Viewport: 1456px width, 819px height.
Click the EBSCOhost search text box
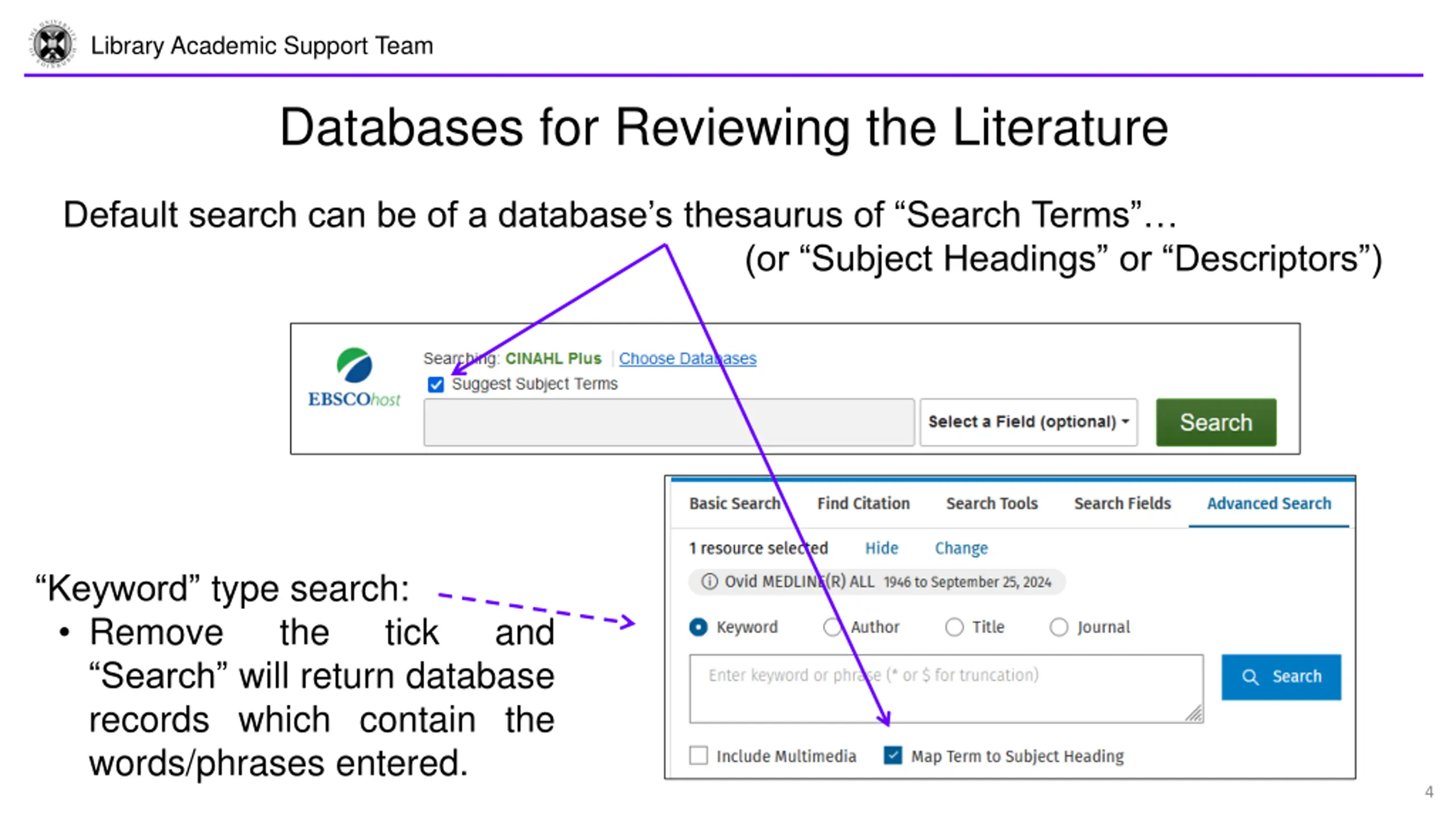(x=669, y=422)
